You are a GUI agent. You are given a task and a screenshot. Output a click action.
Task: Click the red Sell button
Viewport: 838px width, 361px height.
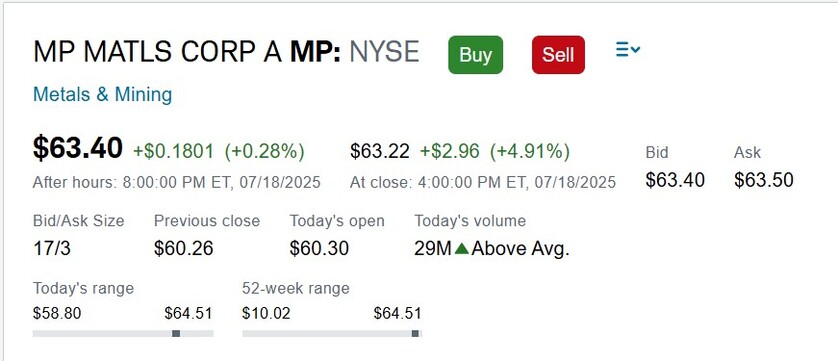coord(558,55)
